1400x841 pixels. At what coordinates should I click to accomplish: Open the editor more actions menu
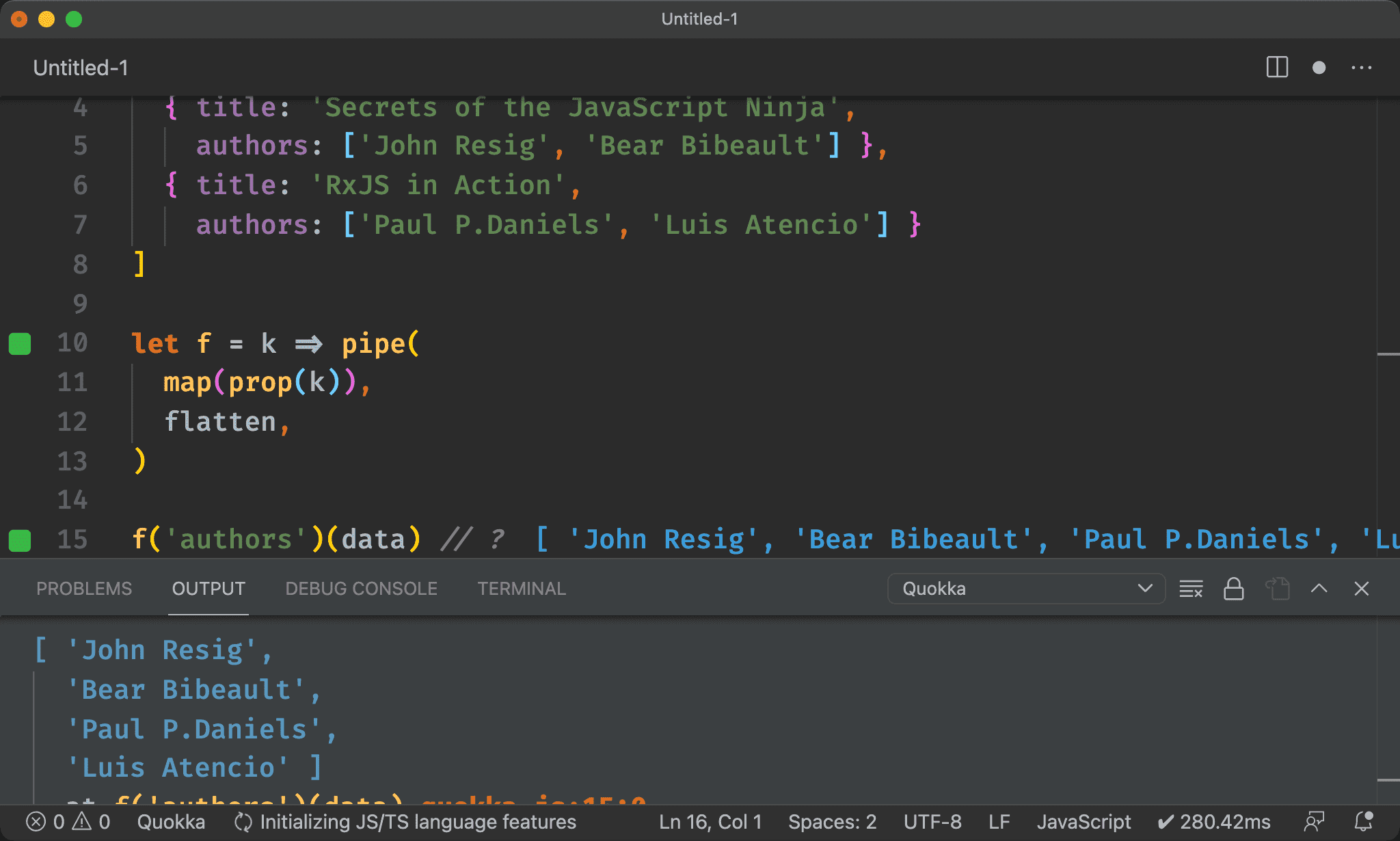pyautogui.click(x=1361, y=68)
